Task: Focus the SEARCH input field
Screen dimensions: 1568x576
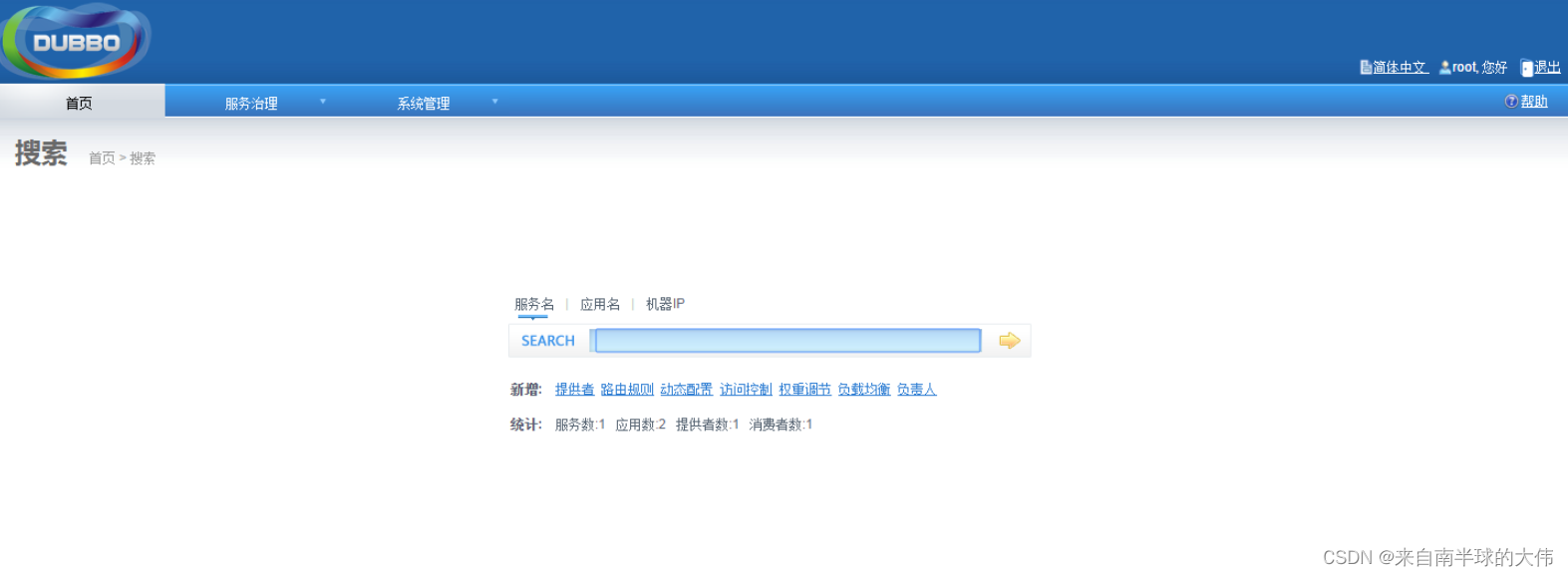Action: coord(786,341)
